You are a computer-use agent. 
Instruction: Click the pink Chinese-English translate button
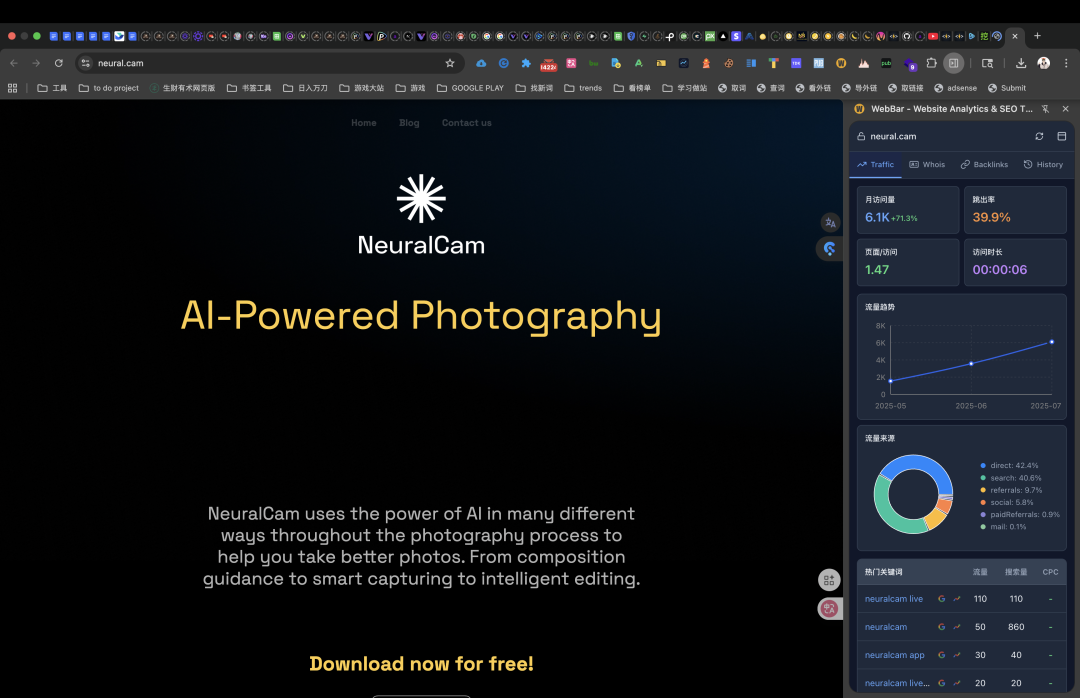pyautogui.click(x=829, y=608)
